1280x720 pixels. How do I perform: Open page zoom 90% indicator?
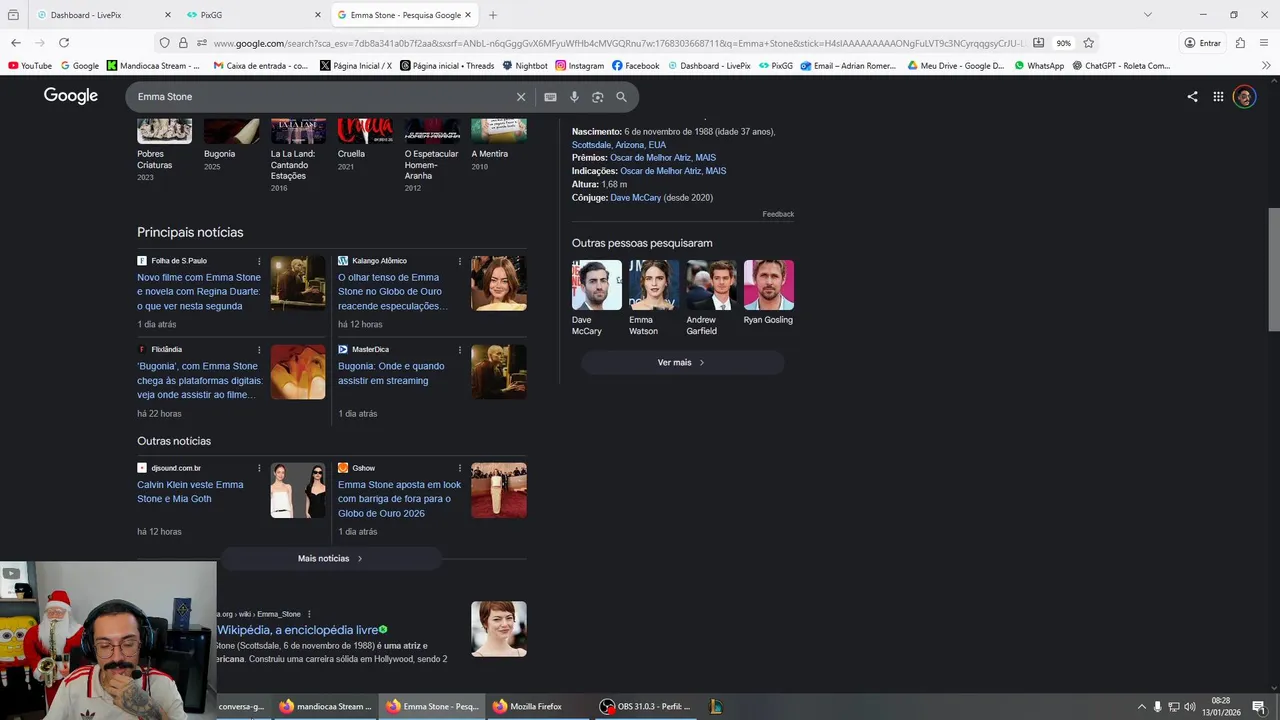[1064, 43]
